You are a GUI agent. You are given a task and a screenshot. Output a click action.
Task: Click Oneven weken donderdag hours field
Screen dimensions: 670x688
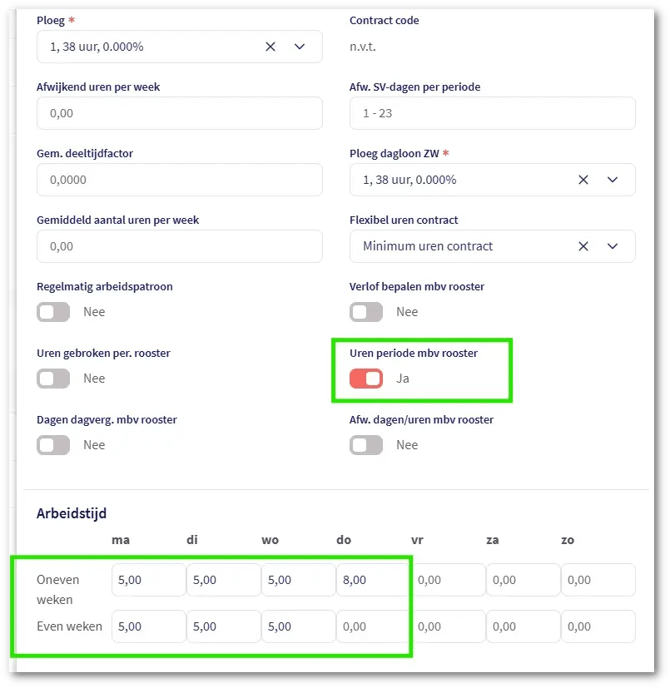tap(372, 580)
